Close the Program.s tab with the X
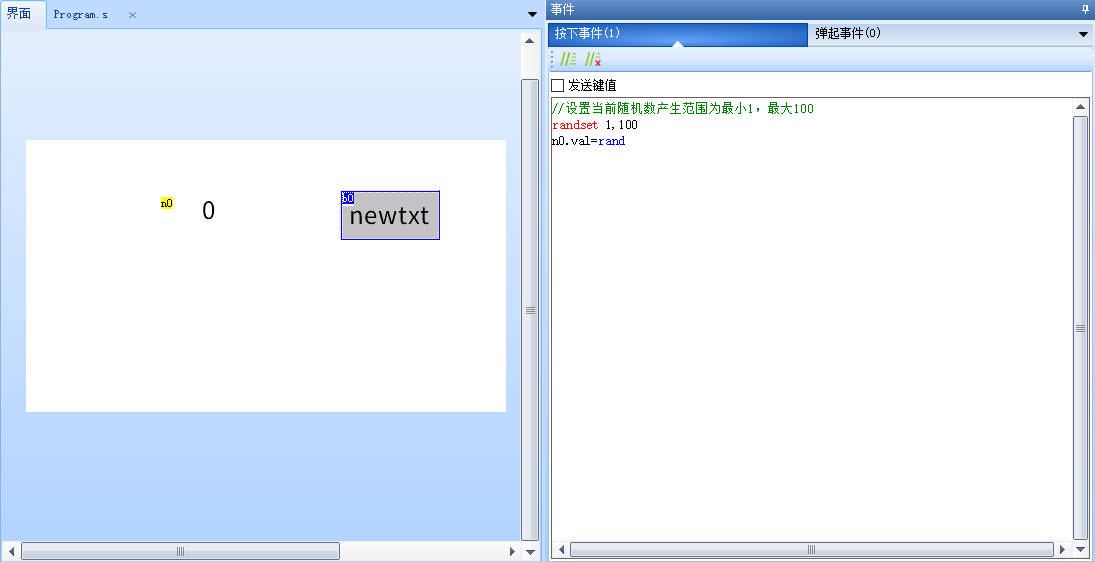 point(132,15)
